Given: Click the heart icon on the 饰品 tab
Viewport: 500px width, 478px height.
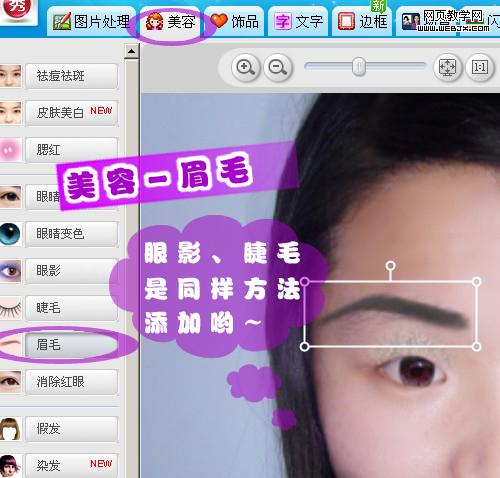Looking at the screenshot, I should [x=219, y=21].
